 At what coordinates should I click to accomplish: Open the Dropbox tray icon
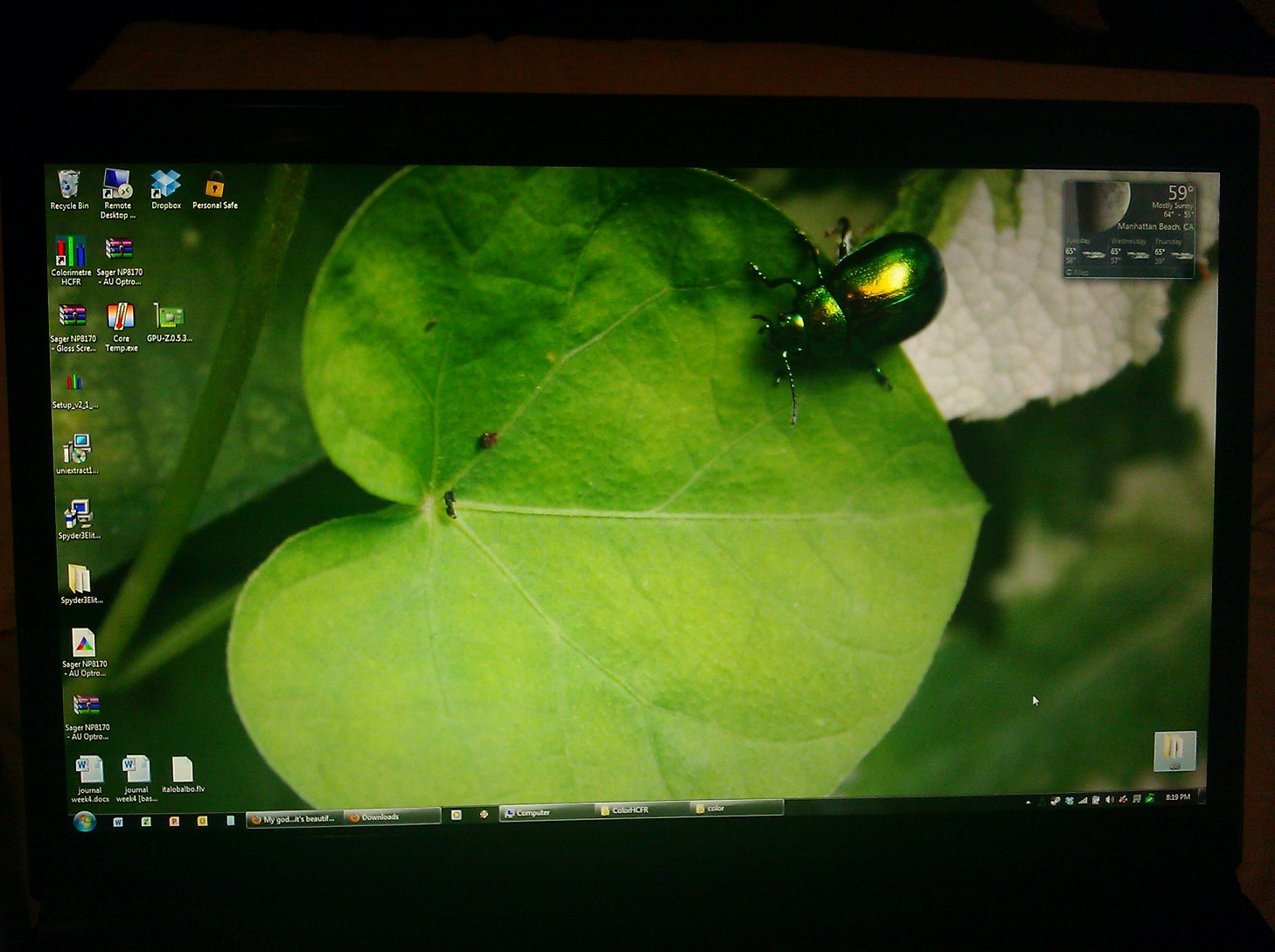pyautogui.click(x=1069, y=801)
